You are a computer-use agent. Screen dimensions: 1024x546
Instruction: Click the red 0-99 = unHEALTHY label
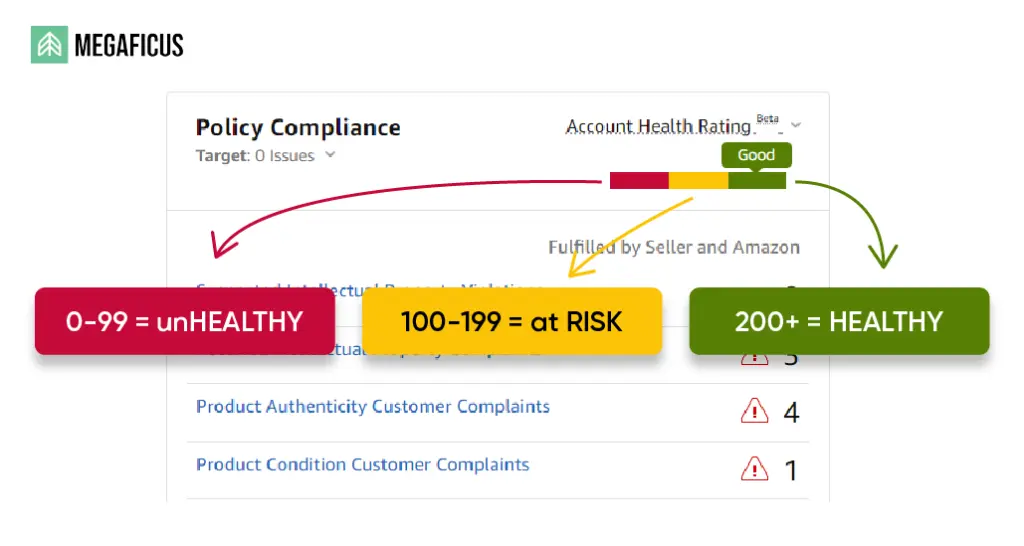click(x=184, y=321)
